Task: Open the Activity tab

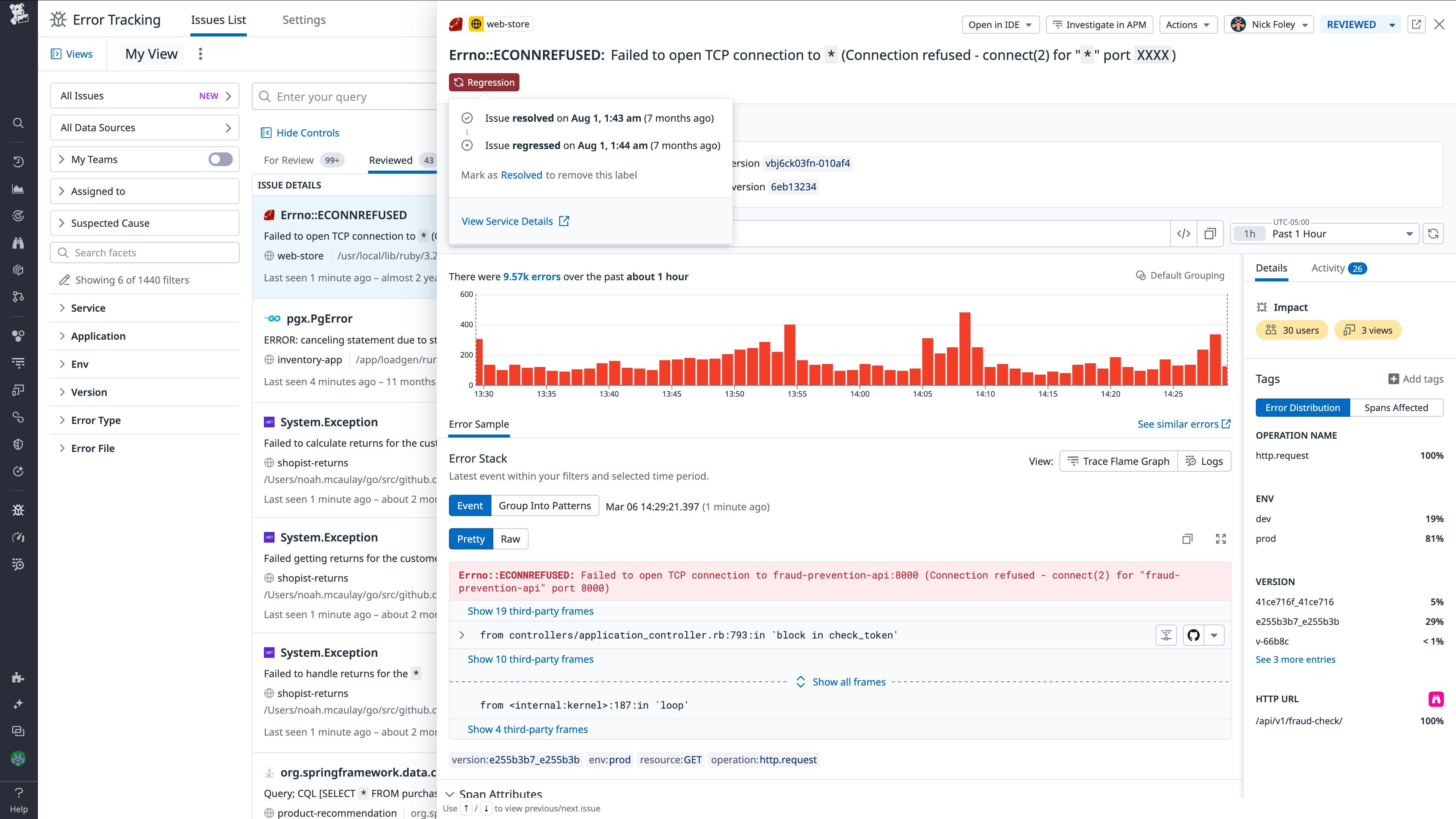Action: [x=1328, y=268]
